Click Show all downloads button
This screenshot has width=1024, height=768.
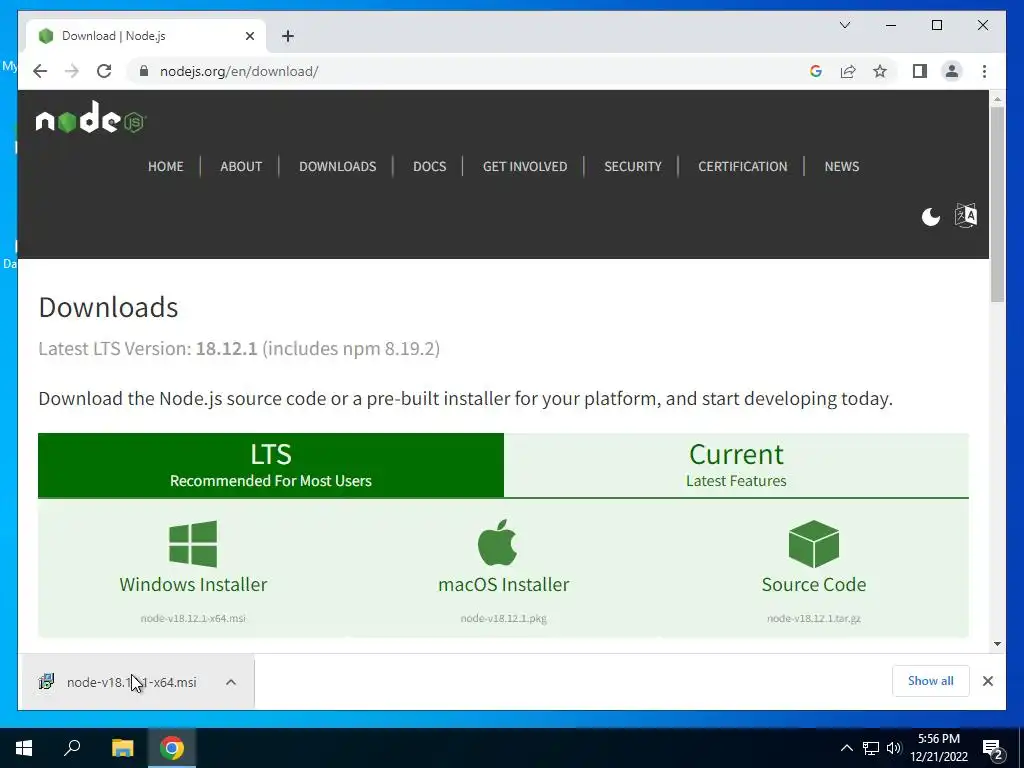click(x=931, y=681)
